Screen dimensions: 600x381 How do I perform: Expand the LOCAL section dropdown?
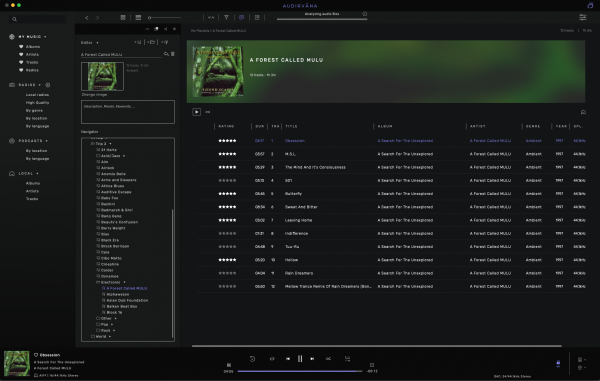pos(38,174)
